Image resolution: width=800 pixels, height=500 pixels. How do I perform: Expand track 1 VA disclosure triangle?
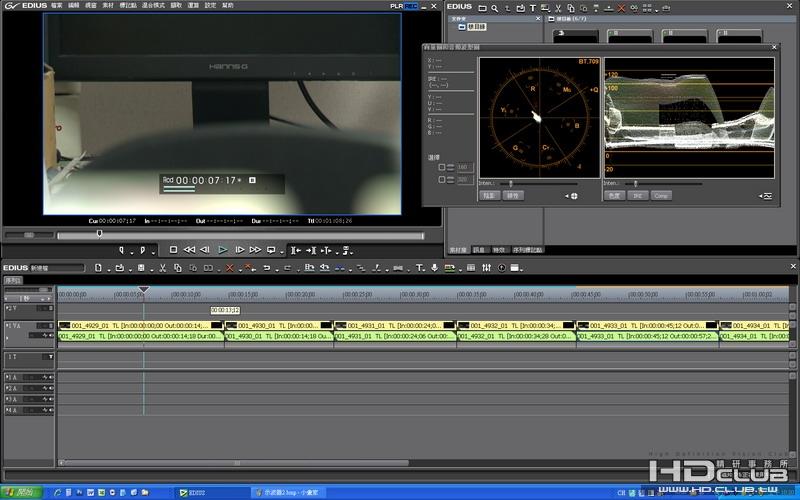(x=7, y=326)
